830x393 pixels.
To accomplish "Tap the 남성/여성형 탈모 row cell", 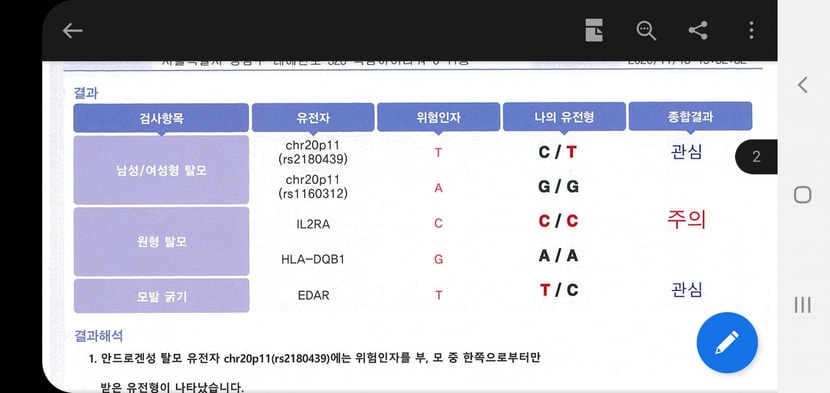I will coord(161,170).
